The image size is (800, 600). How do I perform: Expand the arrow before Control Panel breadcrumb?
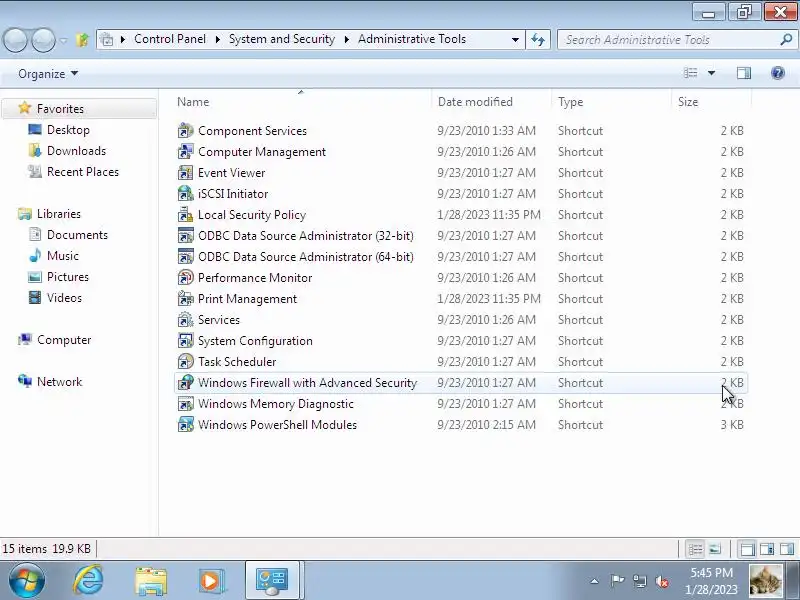123,39
